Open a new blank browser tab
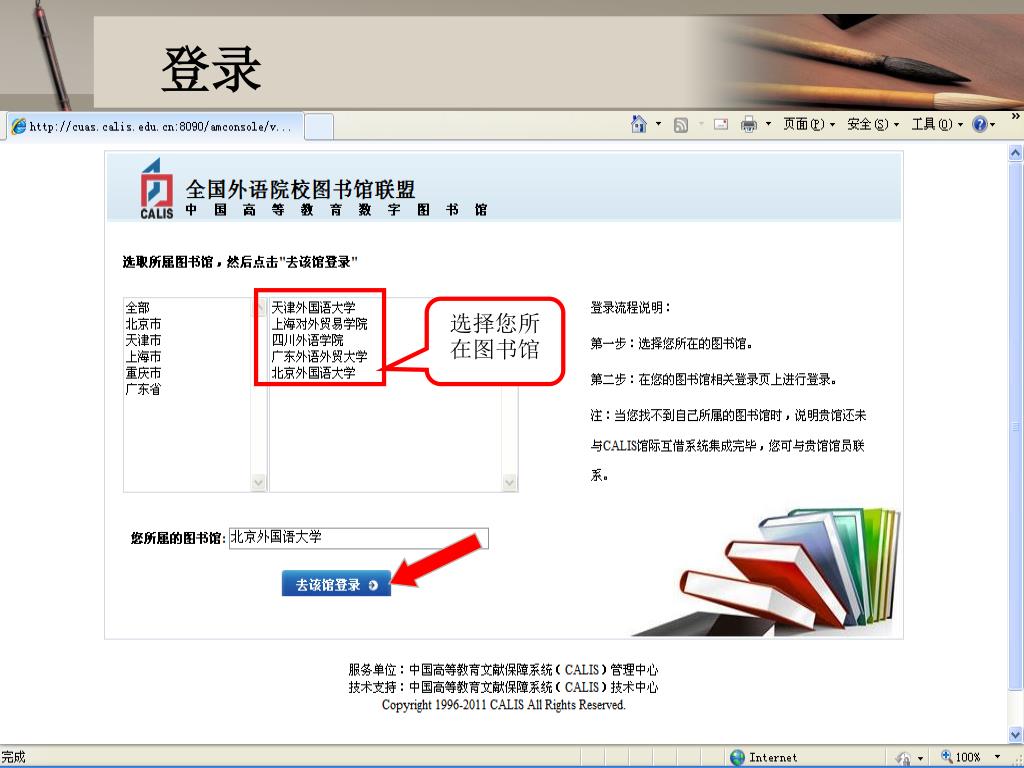The width and height of the screenshot is (1024, 768). point(319,127)
